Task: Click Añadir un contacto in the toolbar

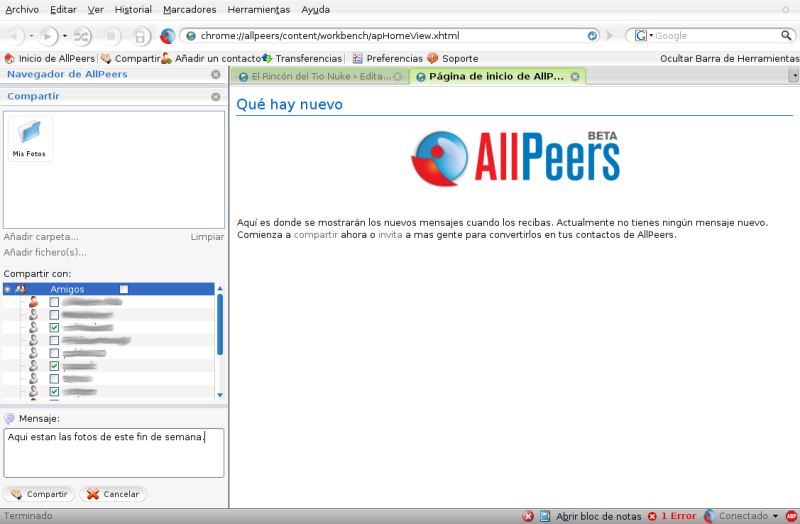Action: click(x=211, y=58)
